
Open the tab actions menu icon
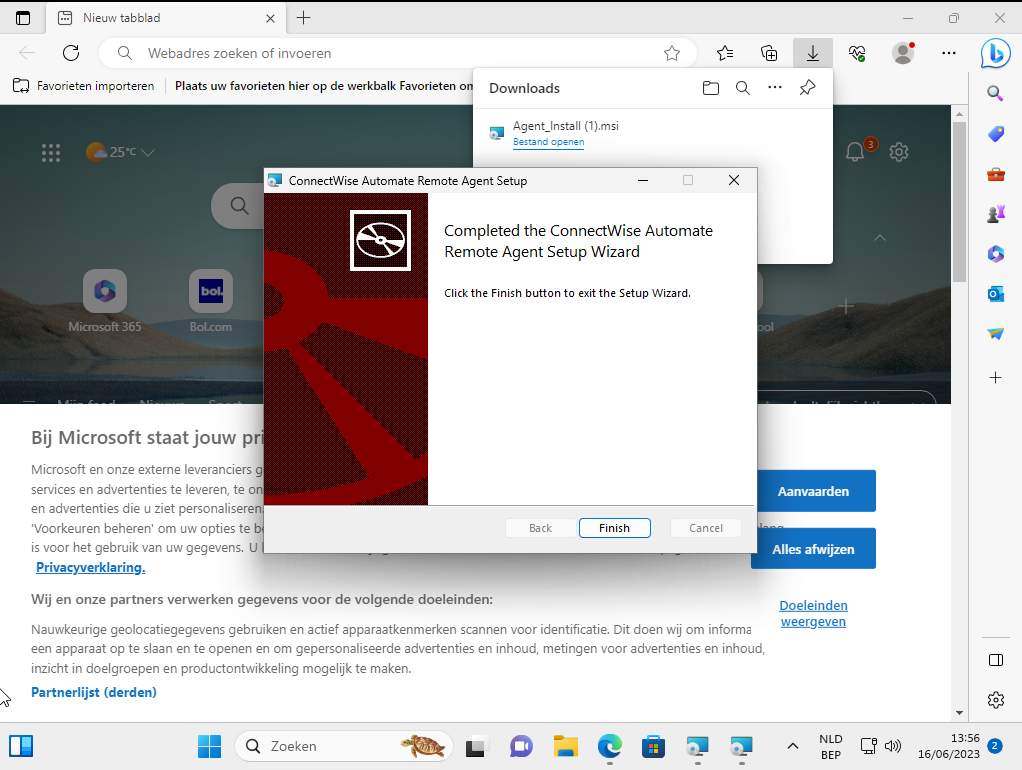coord(23,18)
